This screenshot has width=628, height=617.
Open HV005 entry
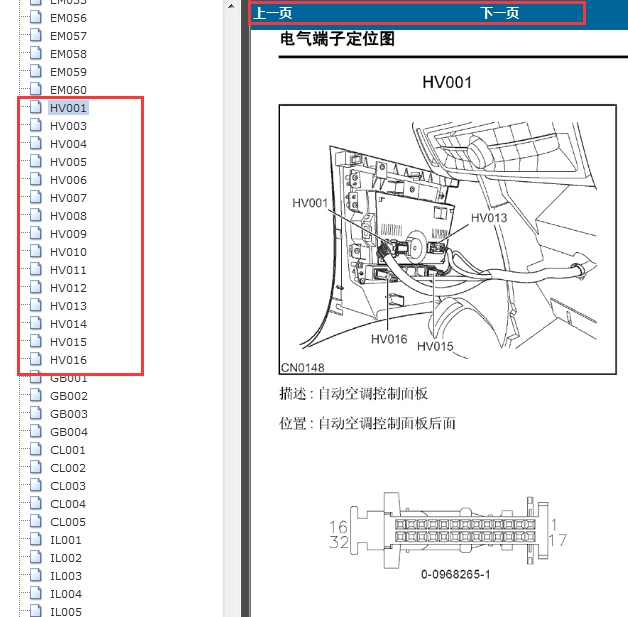click(68, 162)
